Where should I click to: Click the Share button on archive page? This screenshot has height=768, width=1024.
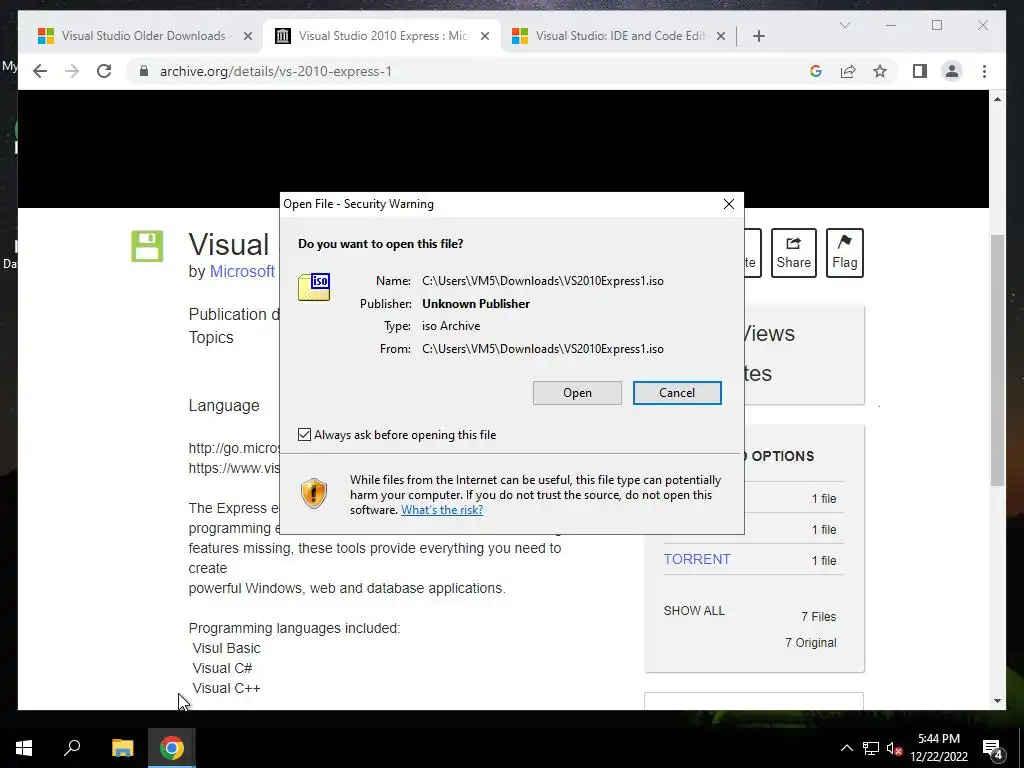point(793,253)
